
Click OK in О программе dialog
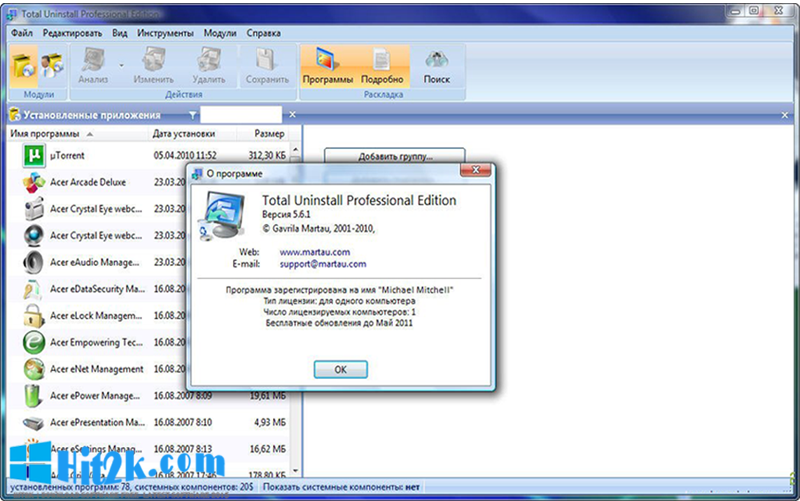tap(340, 369)
